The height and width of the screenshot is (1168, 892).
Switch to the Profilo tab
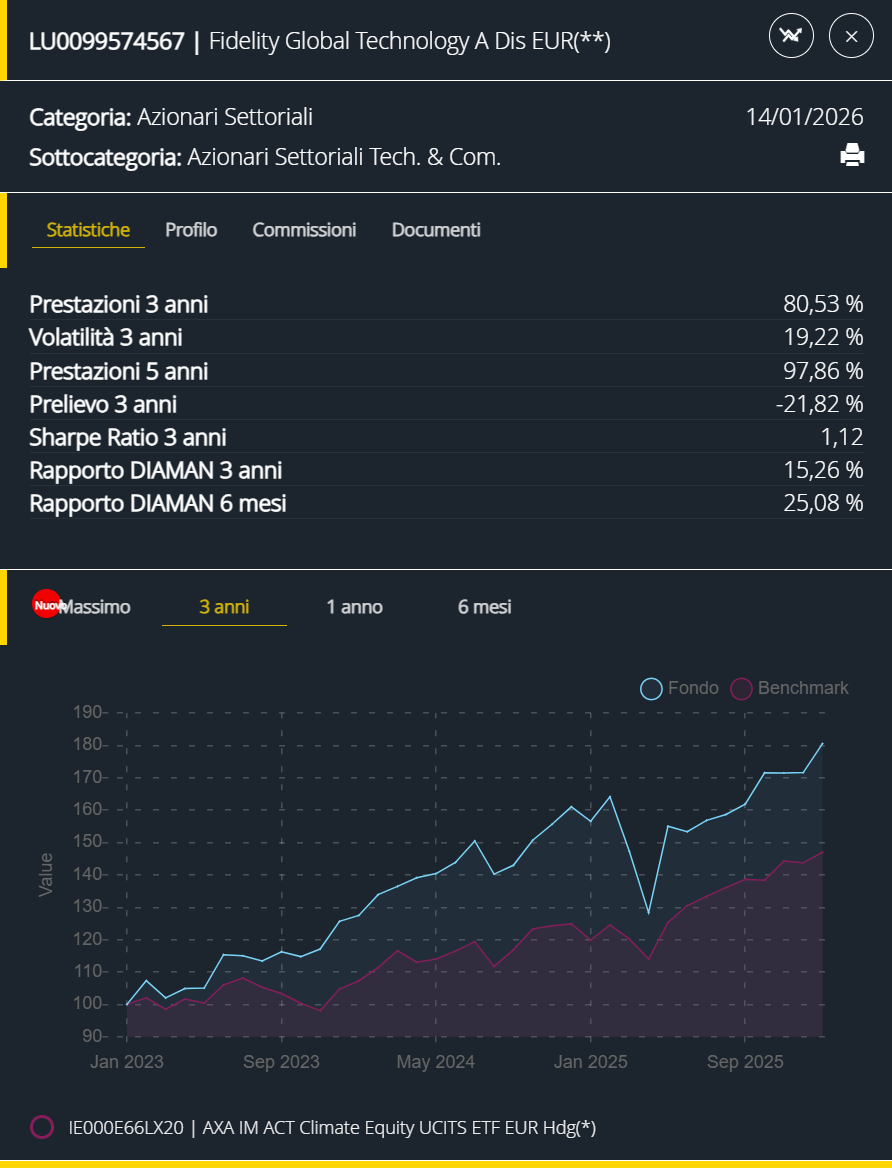[x=191, y=230]
